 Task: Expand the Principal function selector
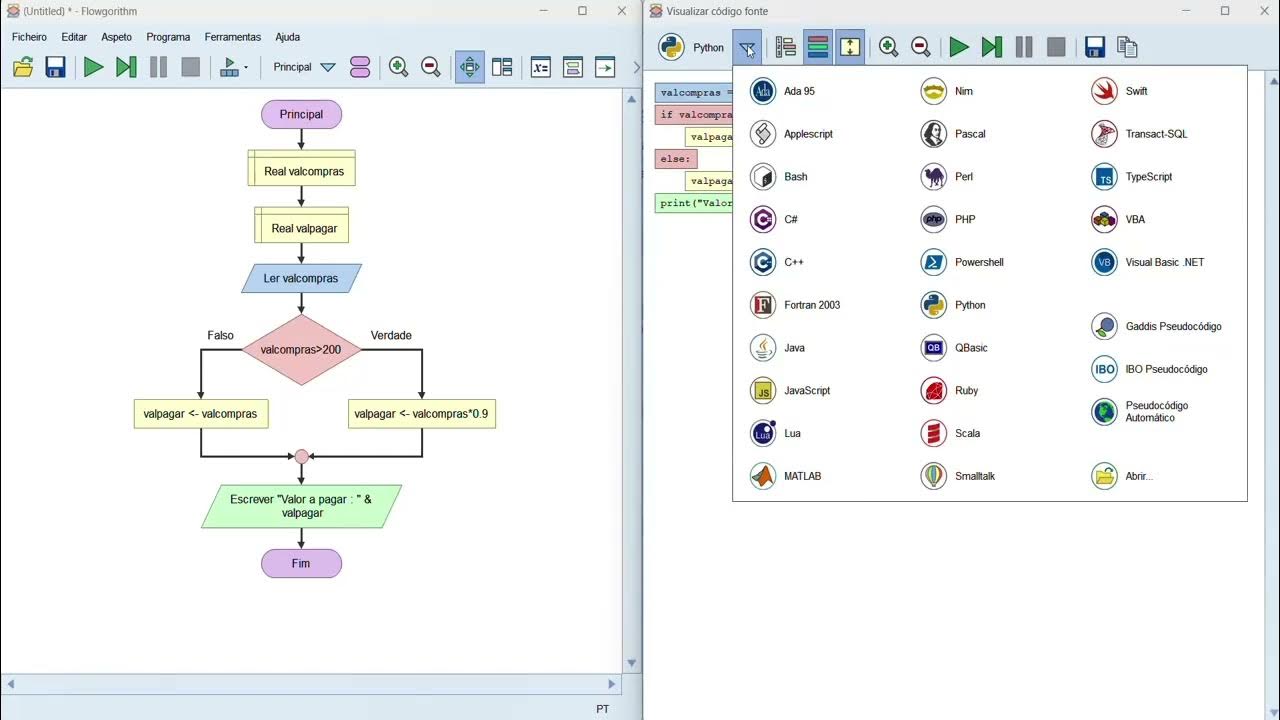(327, 67)
